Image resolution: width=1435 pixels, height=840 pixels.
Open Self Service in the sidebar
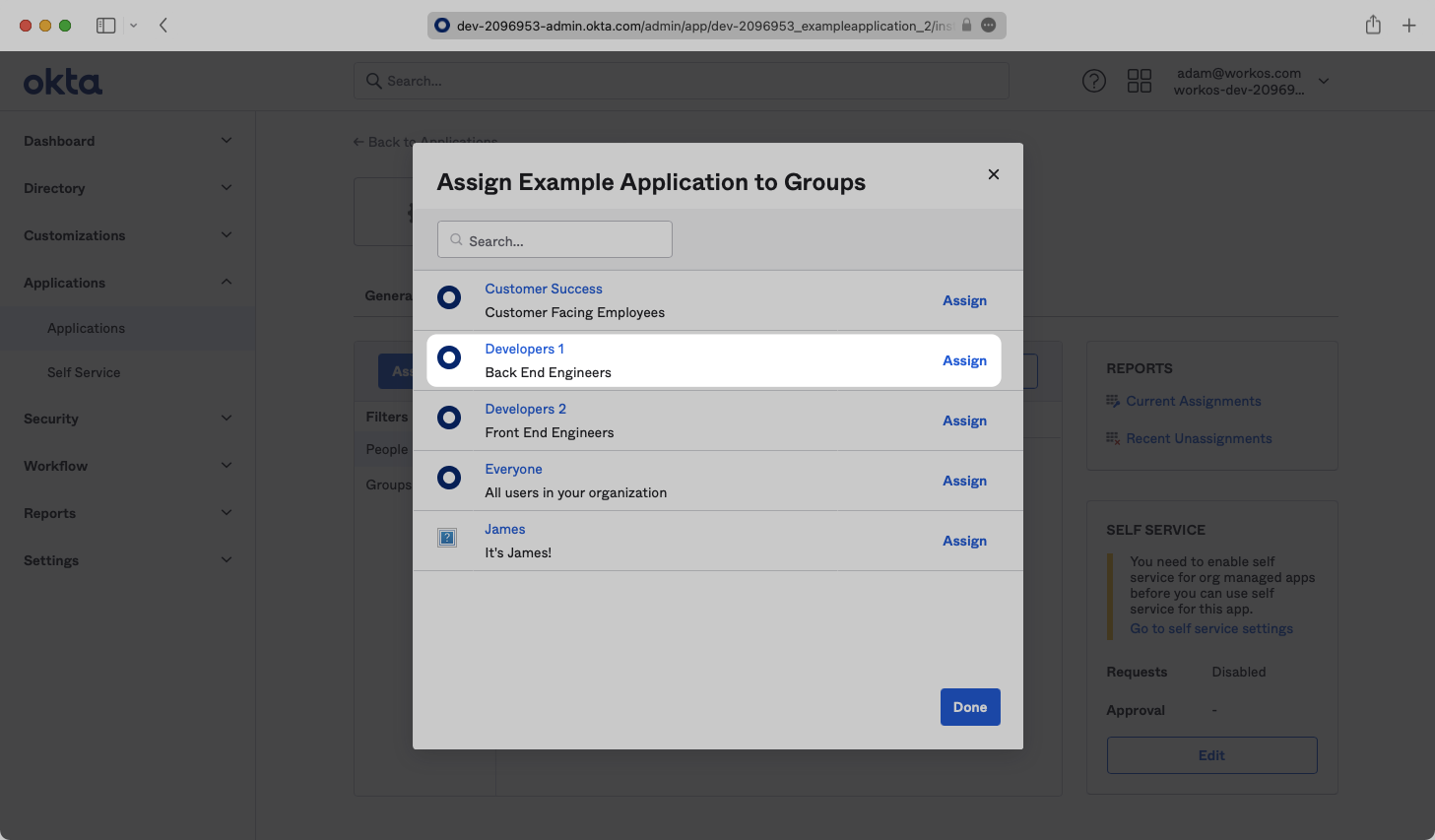(84, 372)
